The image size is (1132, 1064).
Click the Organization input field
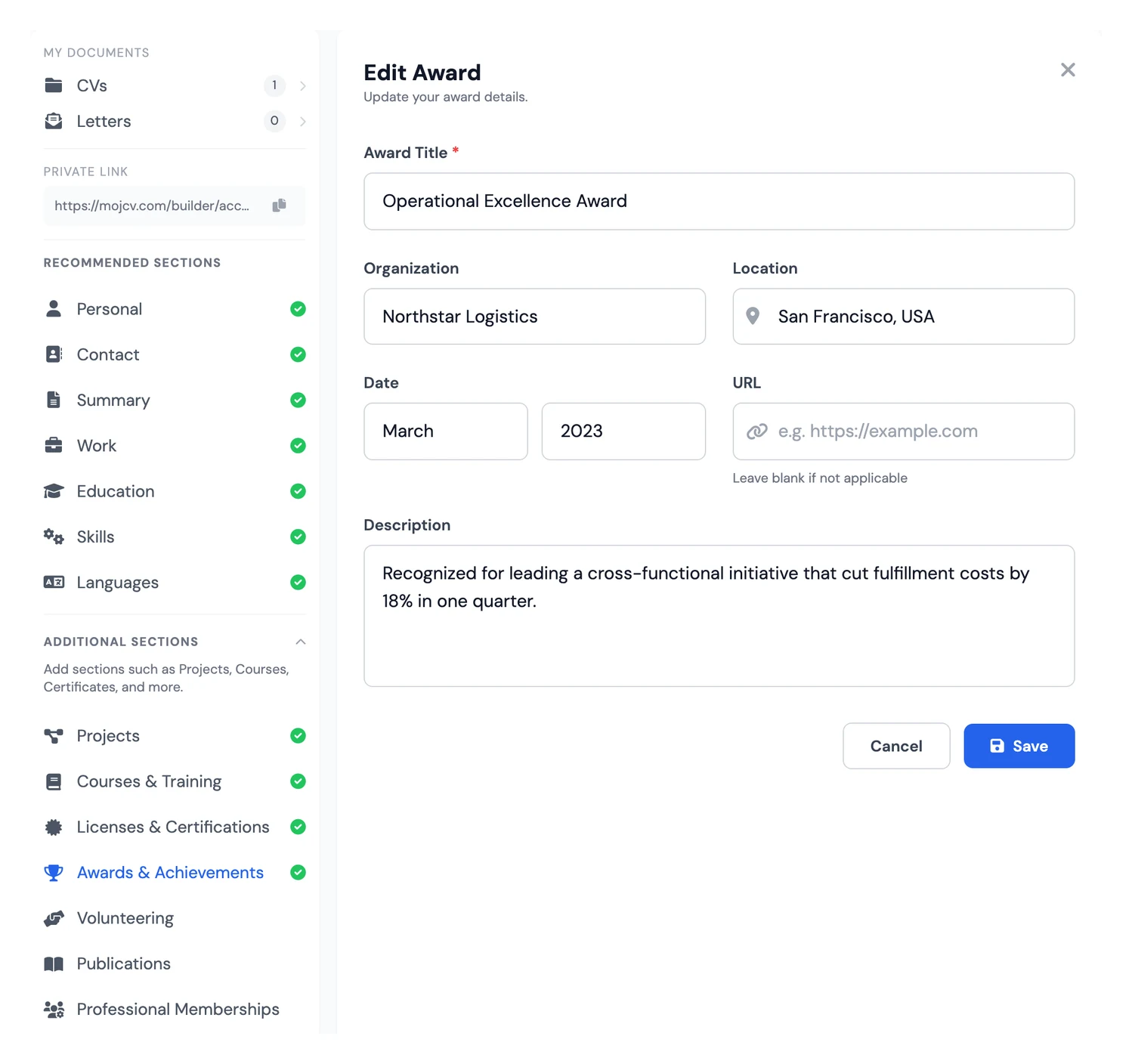[535, 316]
